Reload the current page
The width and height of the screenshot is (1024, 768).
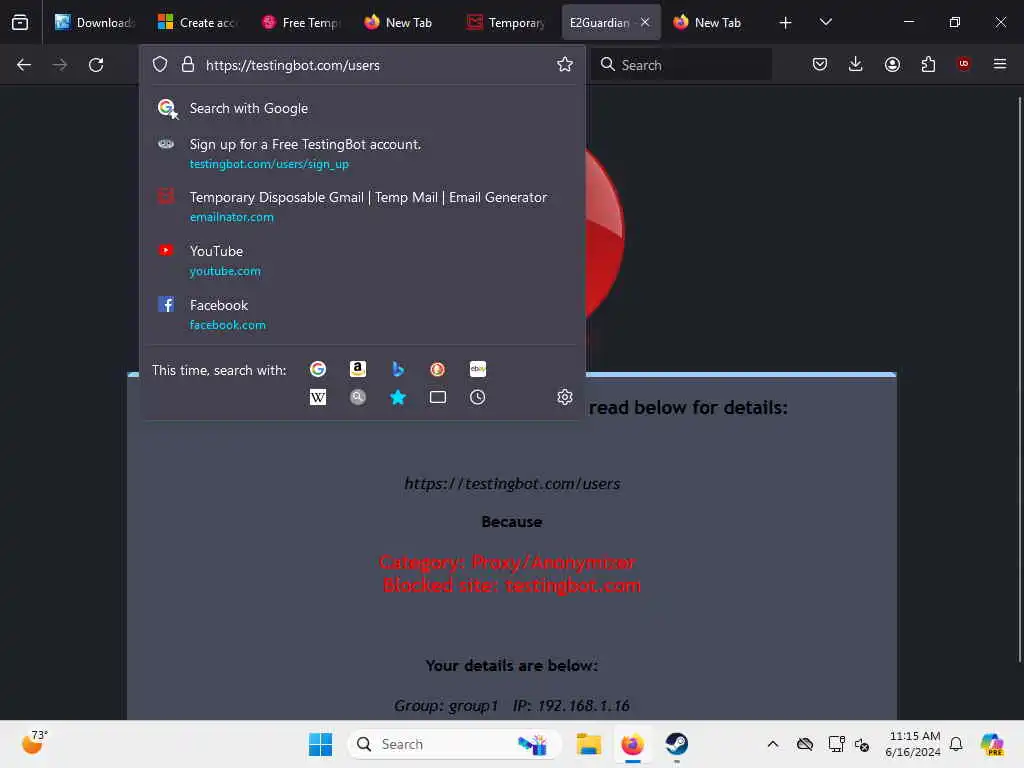click(x=96, y=65)
